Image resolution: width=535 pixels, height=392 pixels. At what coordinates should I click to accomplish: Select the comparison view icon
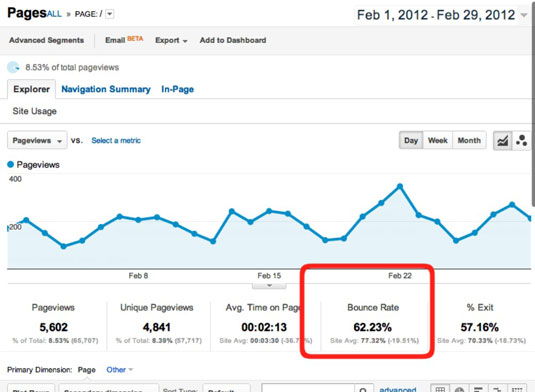(497, 389)
